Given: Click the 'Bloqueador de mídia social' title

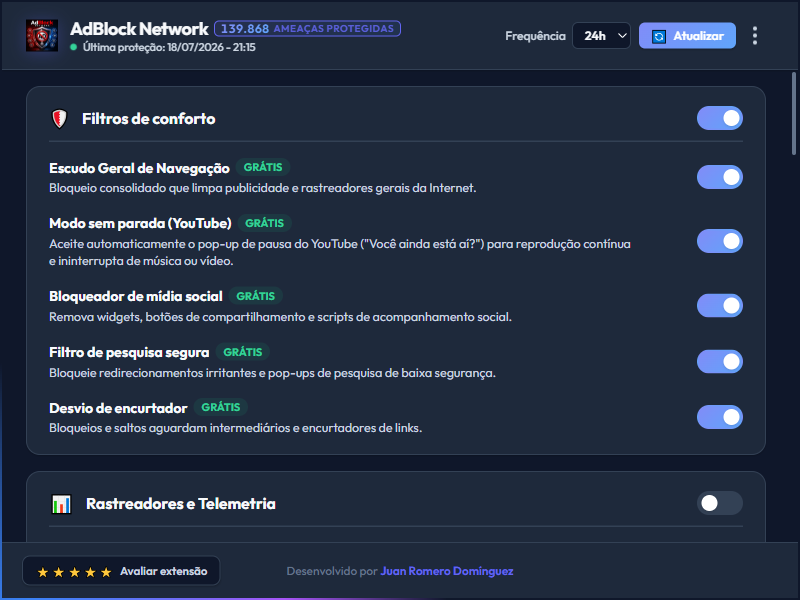Looking at the screenshot, I should 136,296.
